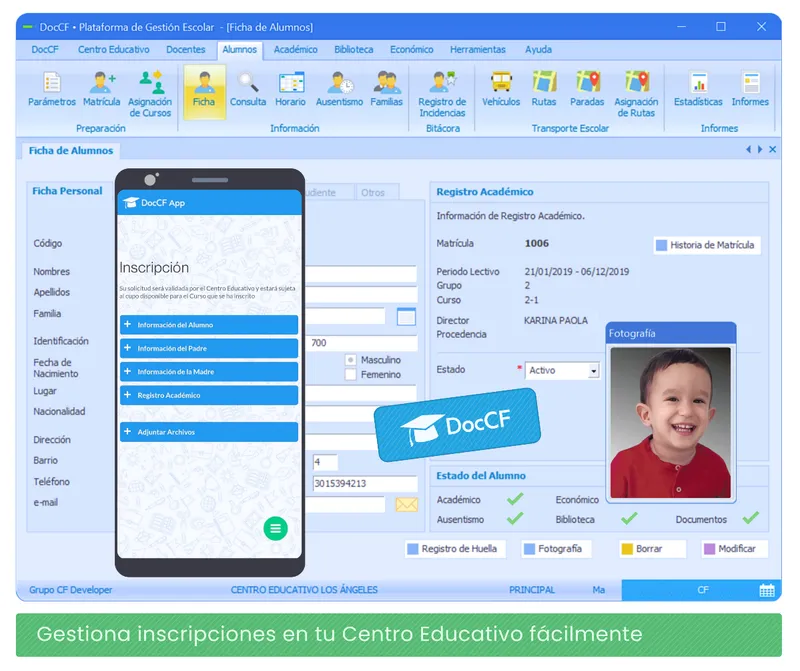Switch to the Otros tab
This screenshot has height=671, width=800.
[x=377, y=192]
